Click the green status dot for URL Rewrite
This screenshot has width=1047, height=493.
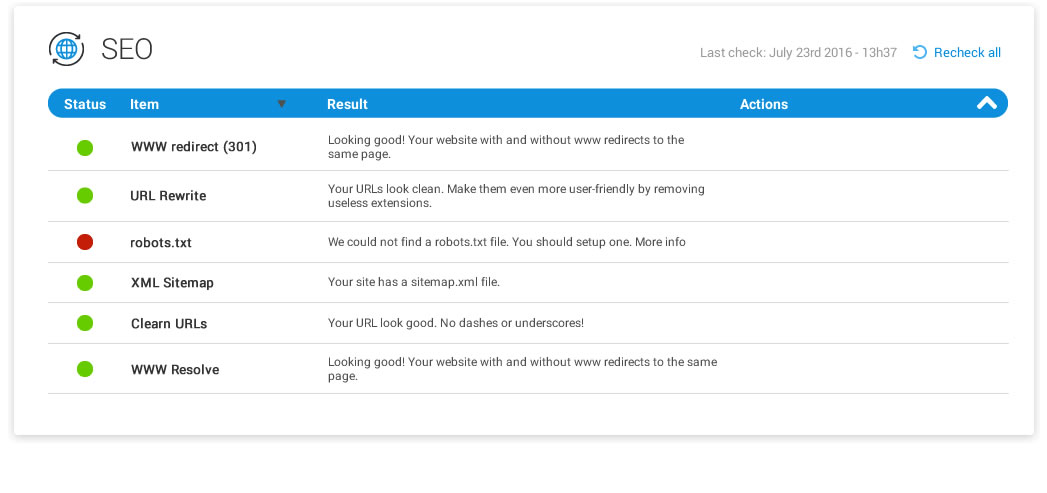point(85,196)
